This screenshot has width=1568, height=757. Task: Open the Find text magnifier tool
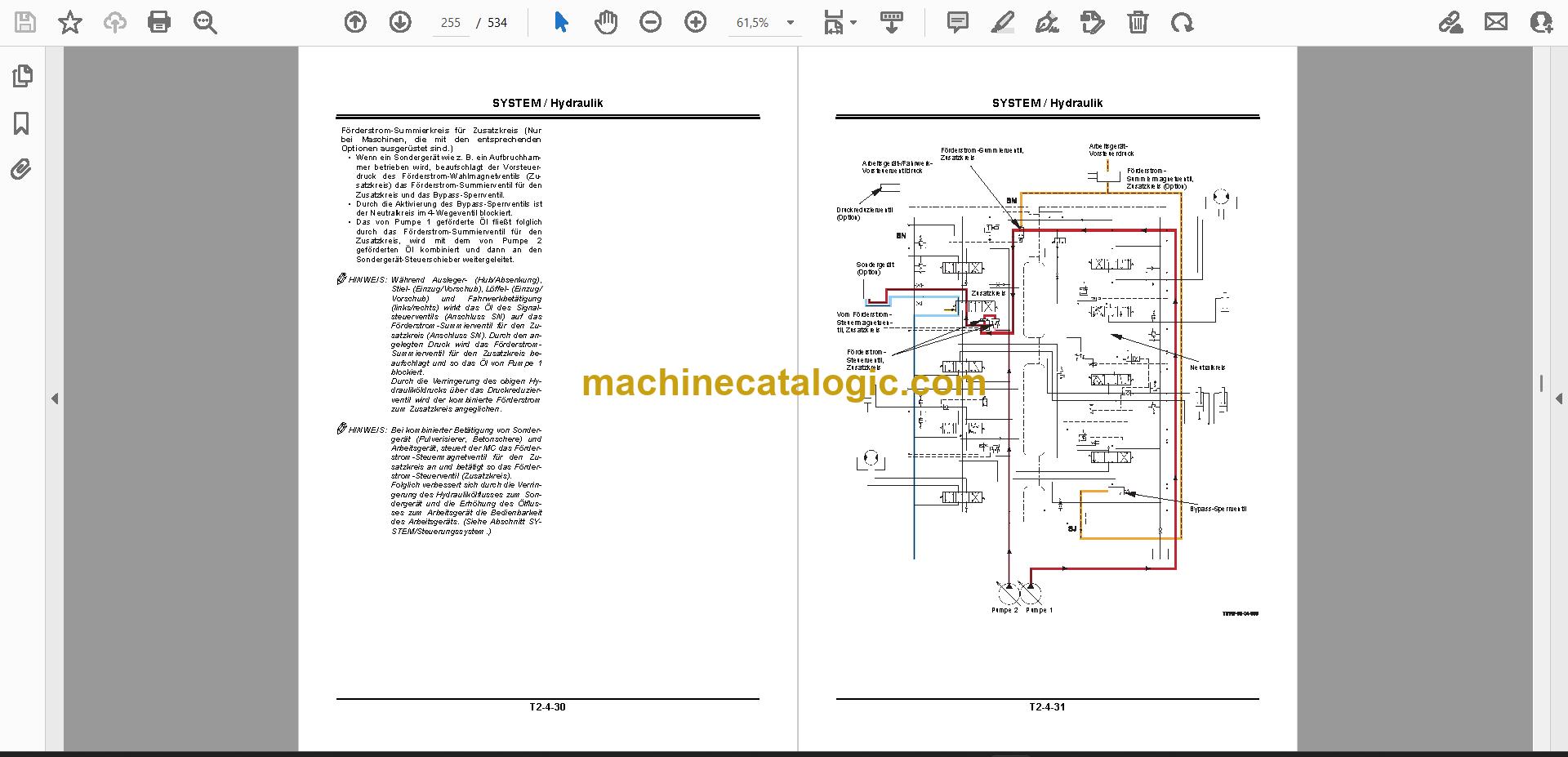205,22
